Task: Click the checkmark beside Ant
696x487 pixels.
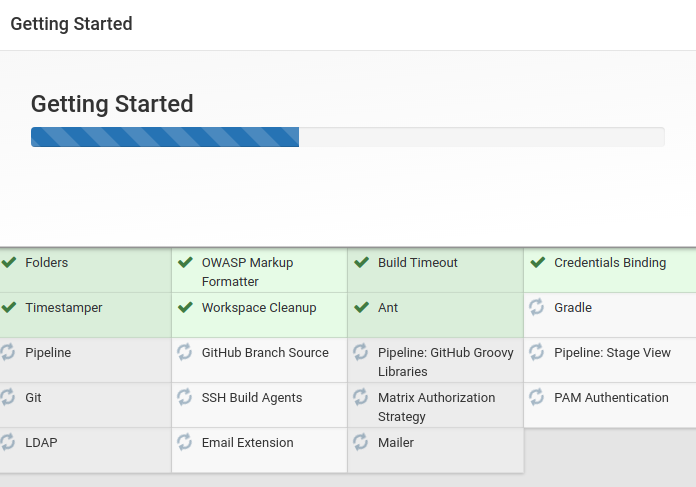Action: click(361, 307)
